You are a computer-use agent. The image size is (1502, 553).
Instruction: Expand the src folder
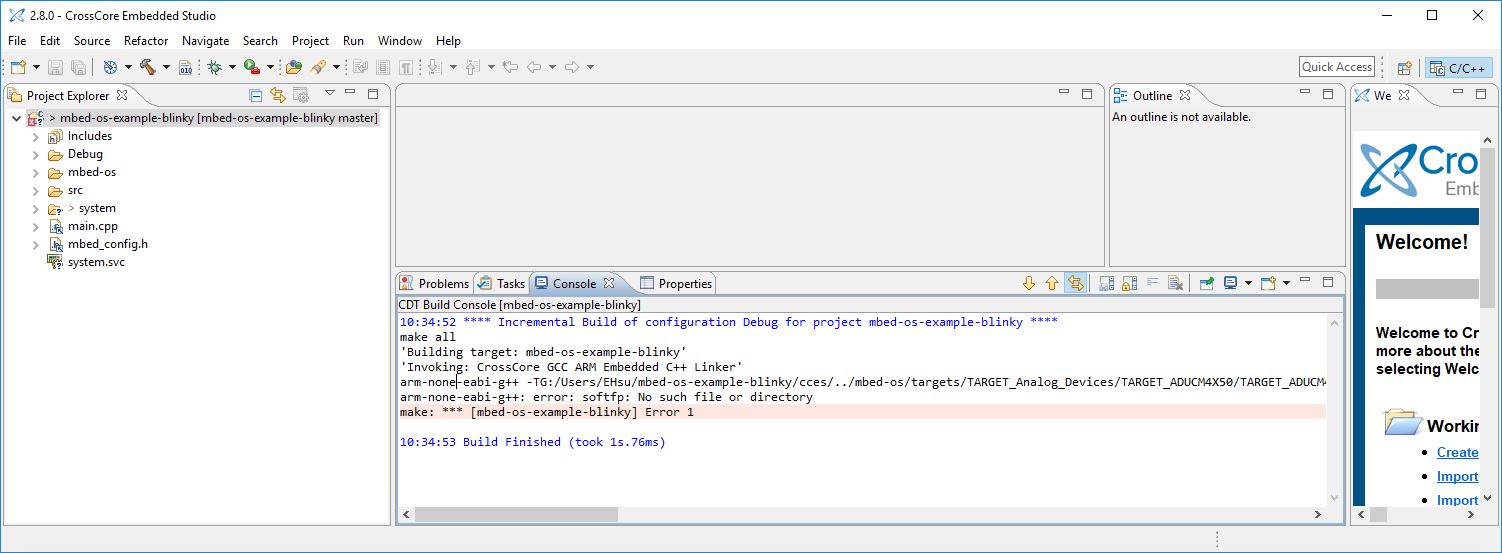point(36,190)
